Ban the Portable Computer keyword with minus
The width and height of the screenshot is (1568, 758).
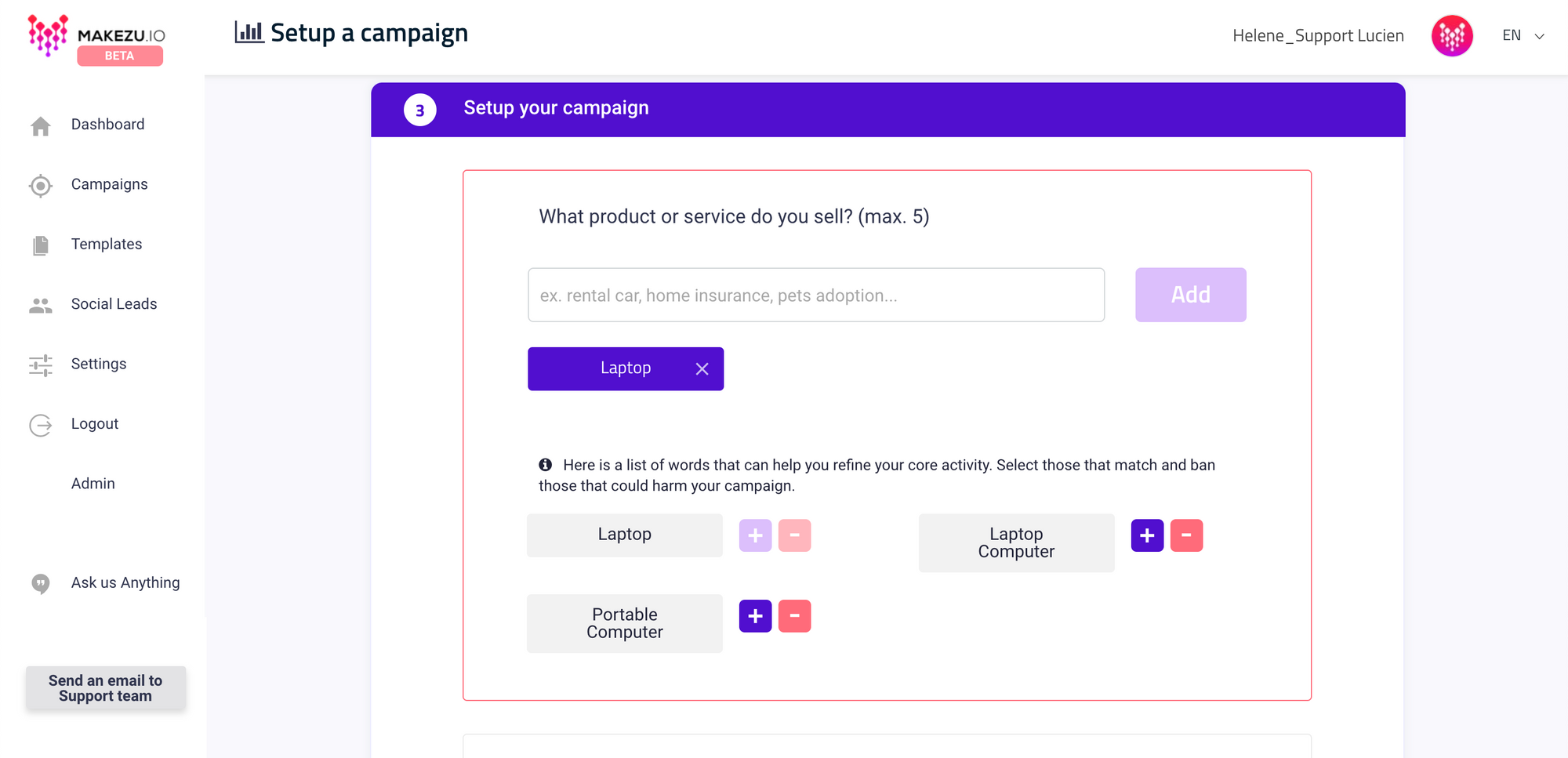click(794, 616)
